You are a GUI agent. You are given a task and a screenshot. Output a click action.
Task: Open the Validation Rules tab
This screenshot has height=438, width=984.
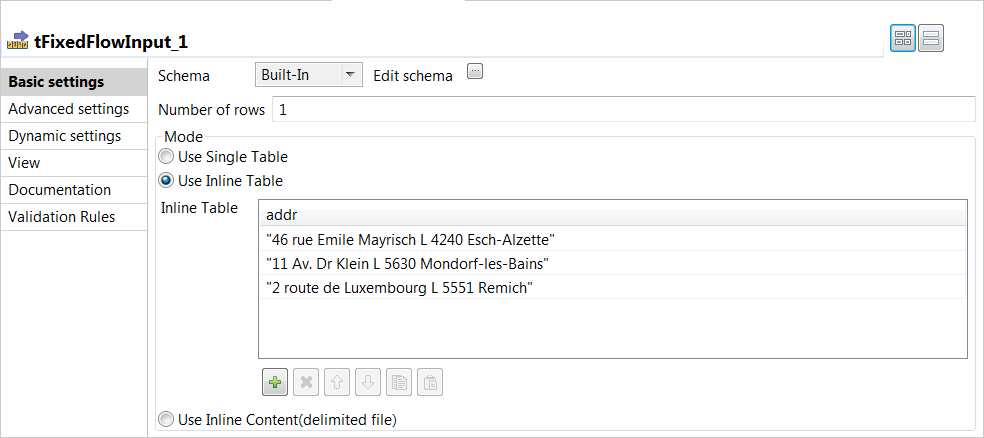[x=62, y=217]
